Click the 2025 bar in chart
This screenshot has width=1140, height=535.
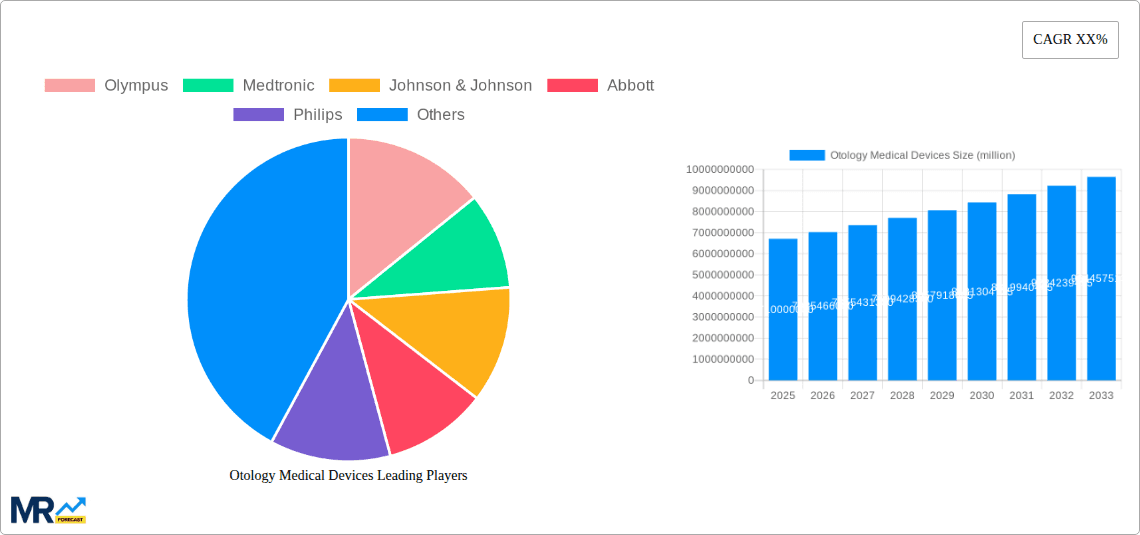click(783, 310)
